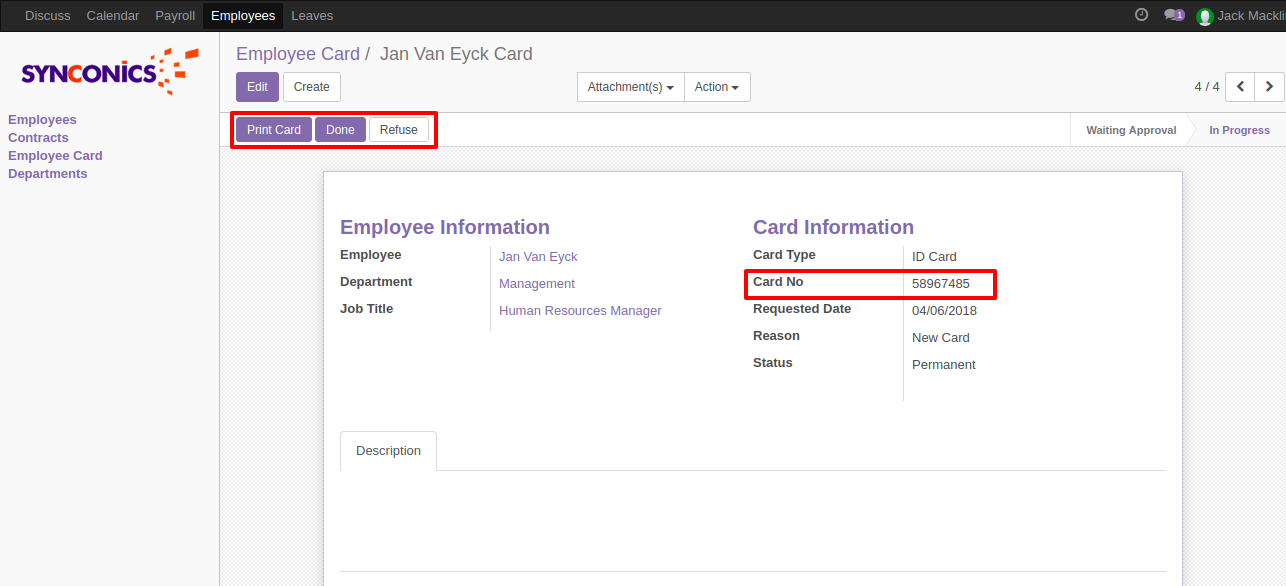Expand the Attachment(s) dropdown

(630, 87)
